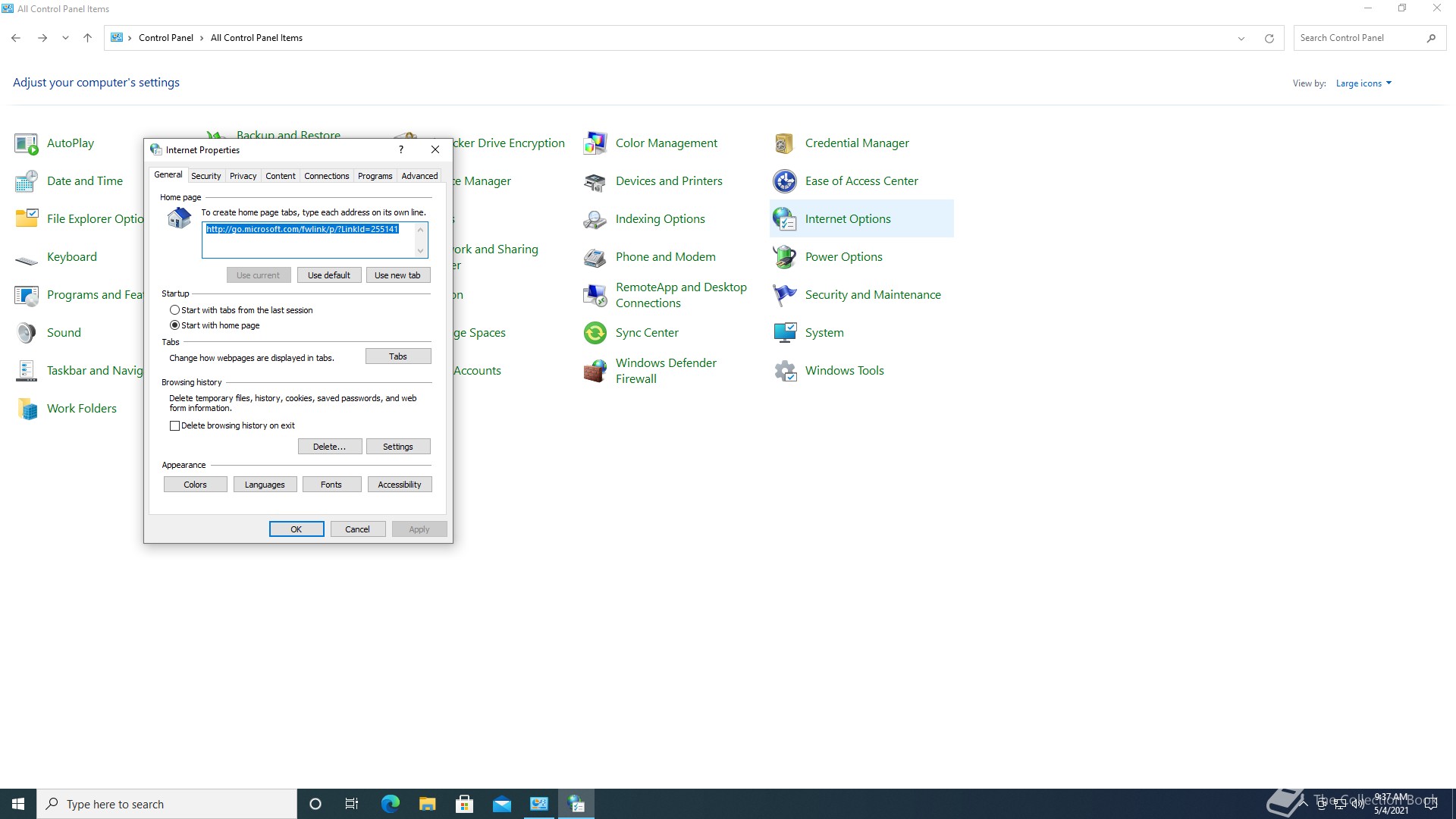
Task: Select Start with home page option
Action: 175,325
